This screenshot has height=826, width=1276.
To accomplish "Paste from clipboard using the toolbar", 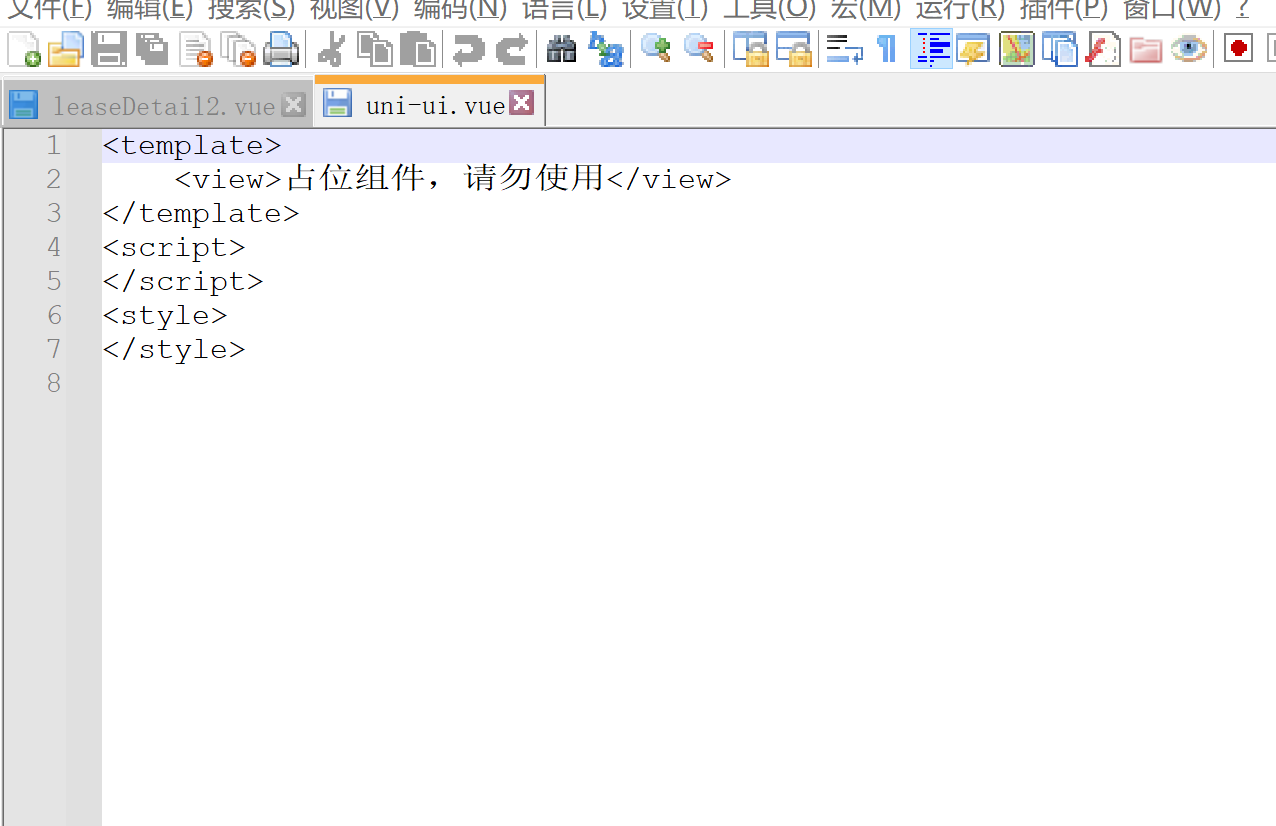I will 418,49.
